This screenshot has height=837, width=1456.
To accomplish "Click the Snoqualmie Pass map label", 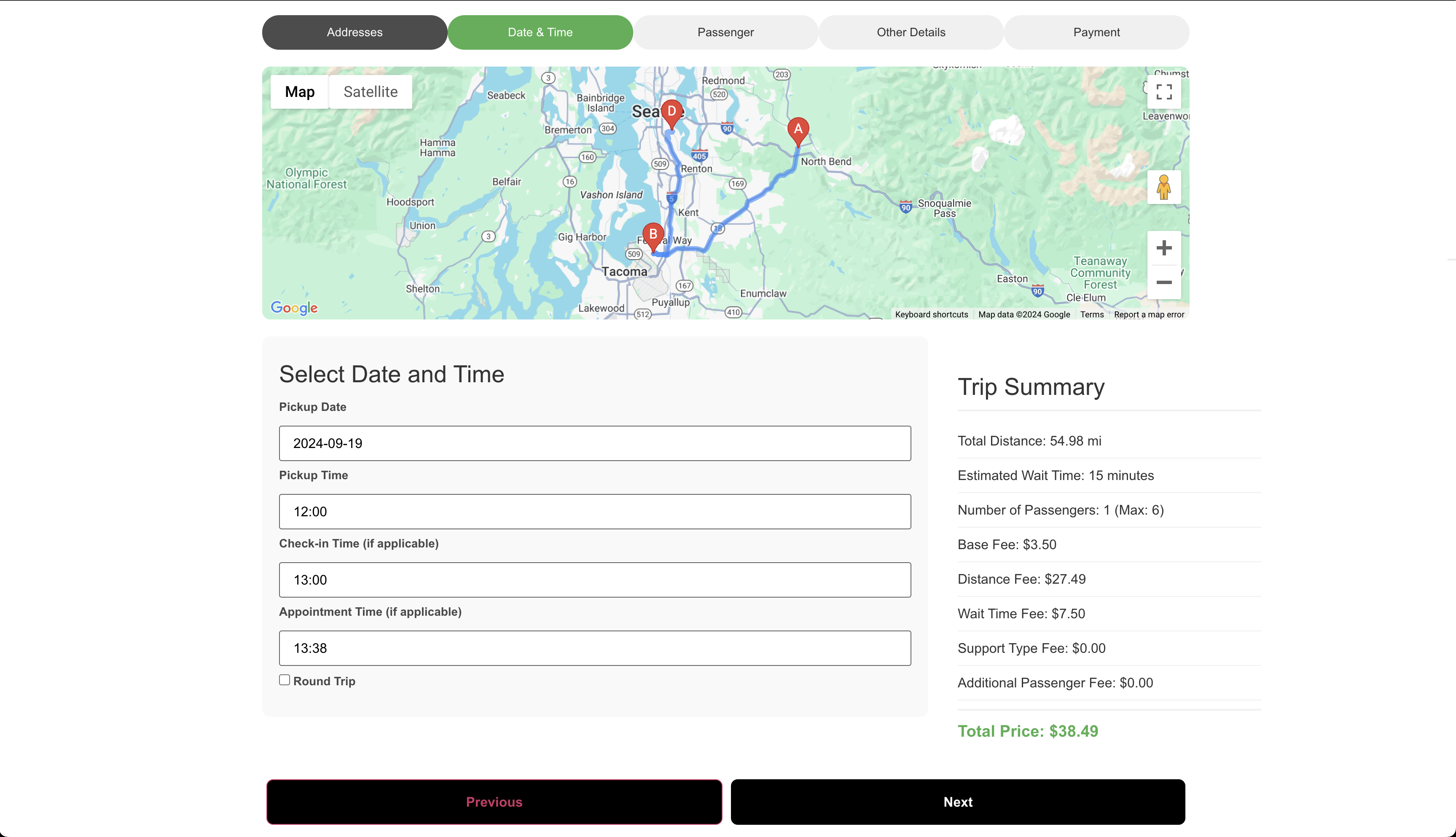I will 944,208.
